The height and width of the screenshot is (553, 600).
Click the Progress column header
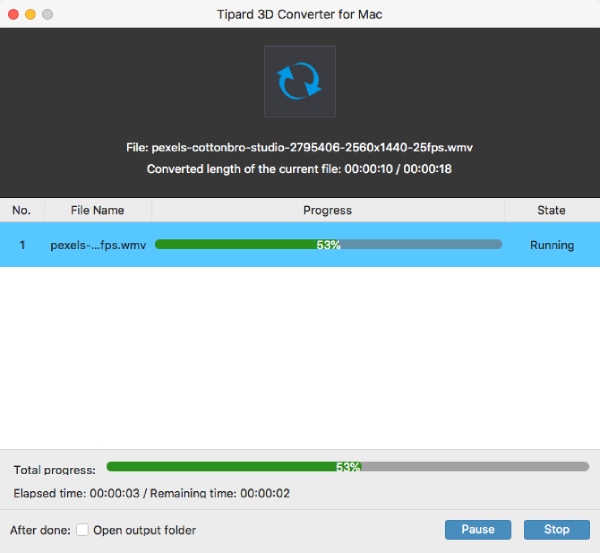327,210
